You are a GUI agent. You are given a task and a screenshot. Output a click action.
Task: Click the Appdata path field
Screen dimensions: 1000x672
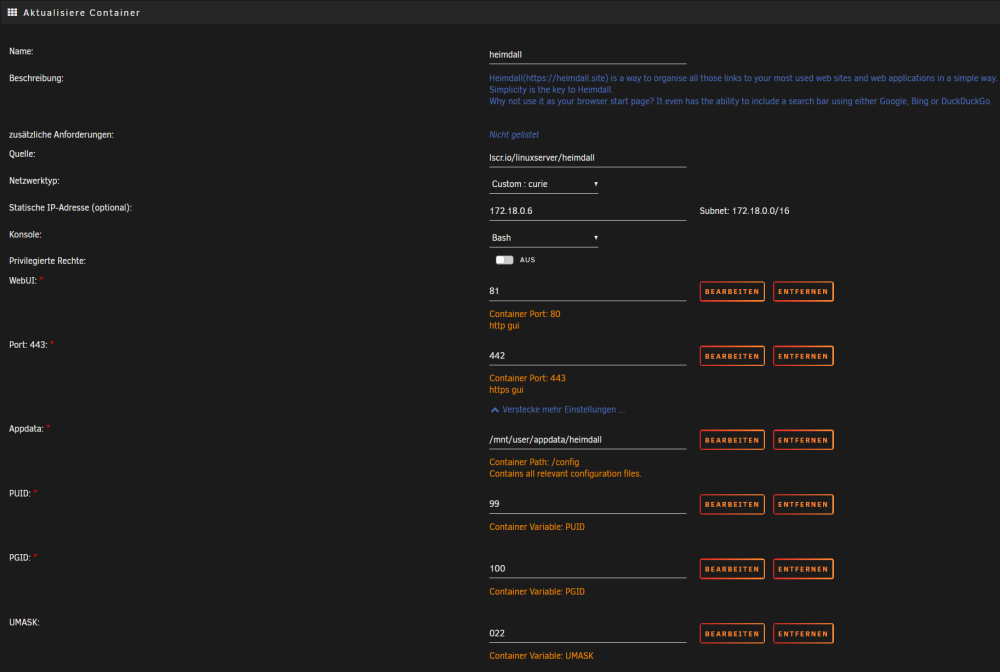click(587, 440)
